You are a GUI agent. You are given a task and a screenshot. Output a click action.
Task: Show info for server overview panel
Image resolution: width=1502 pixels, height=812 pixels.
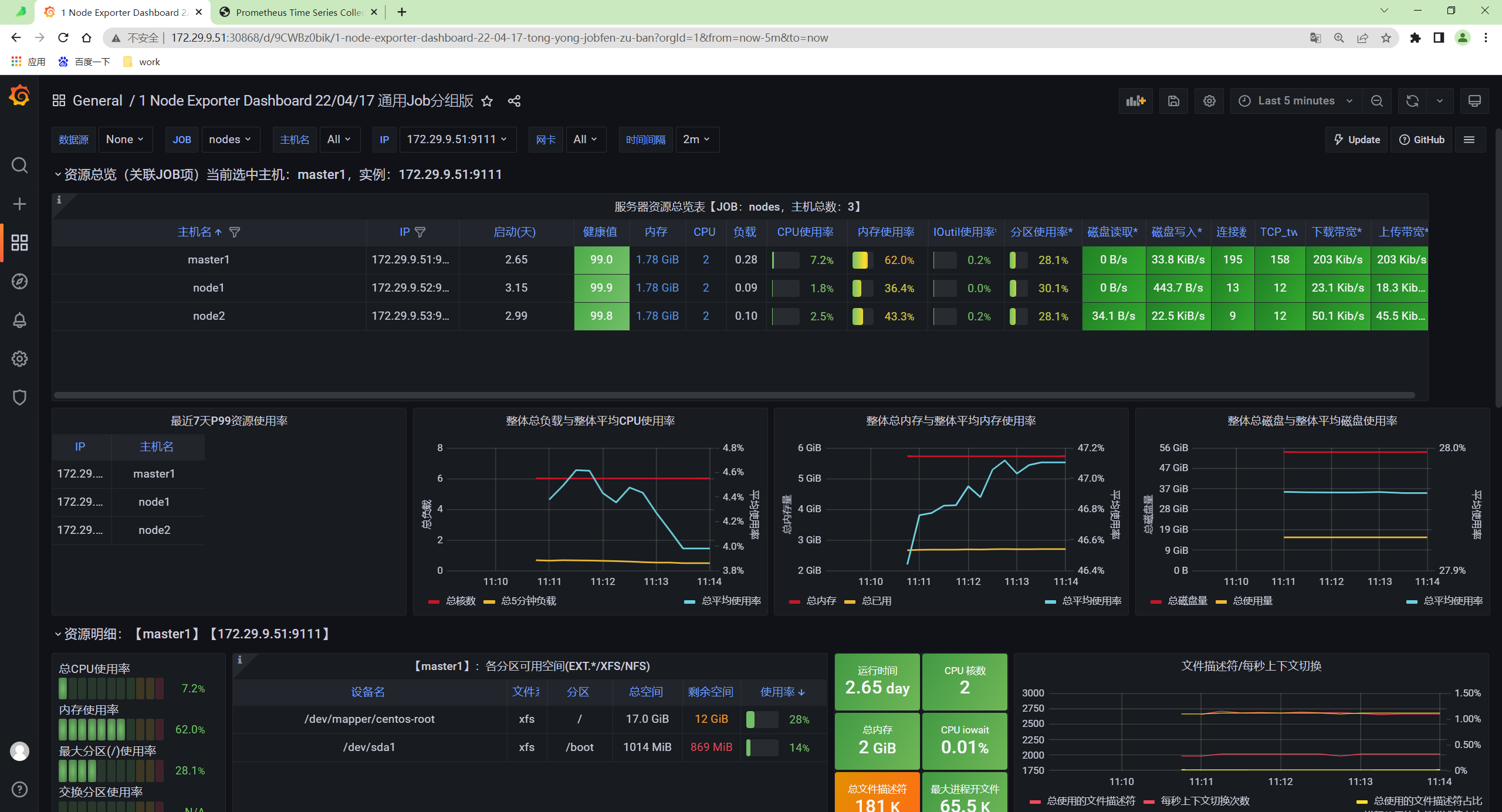click(x=59, y=200)
